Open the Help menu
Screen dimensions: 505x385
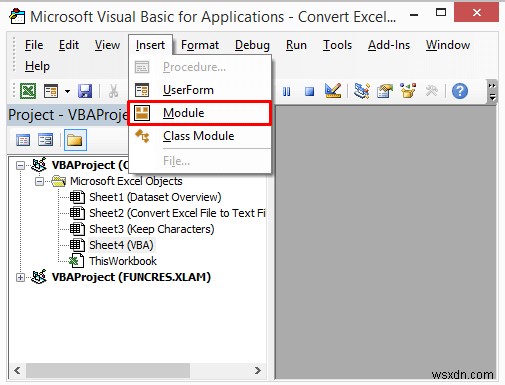pos(37,66)
